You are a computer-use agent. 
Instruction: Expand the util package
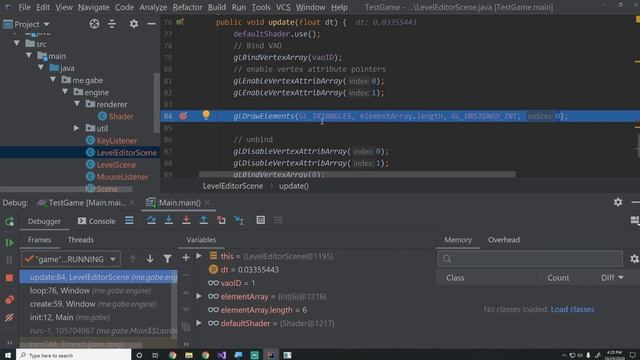[76, 128]
